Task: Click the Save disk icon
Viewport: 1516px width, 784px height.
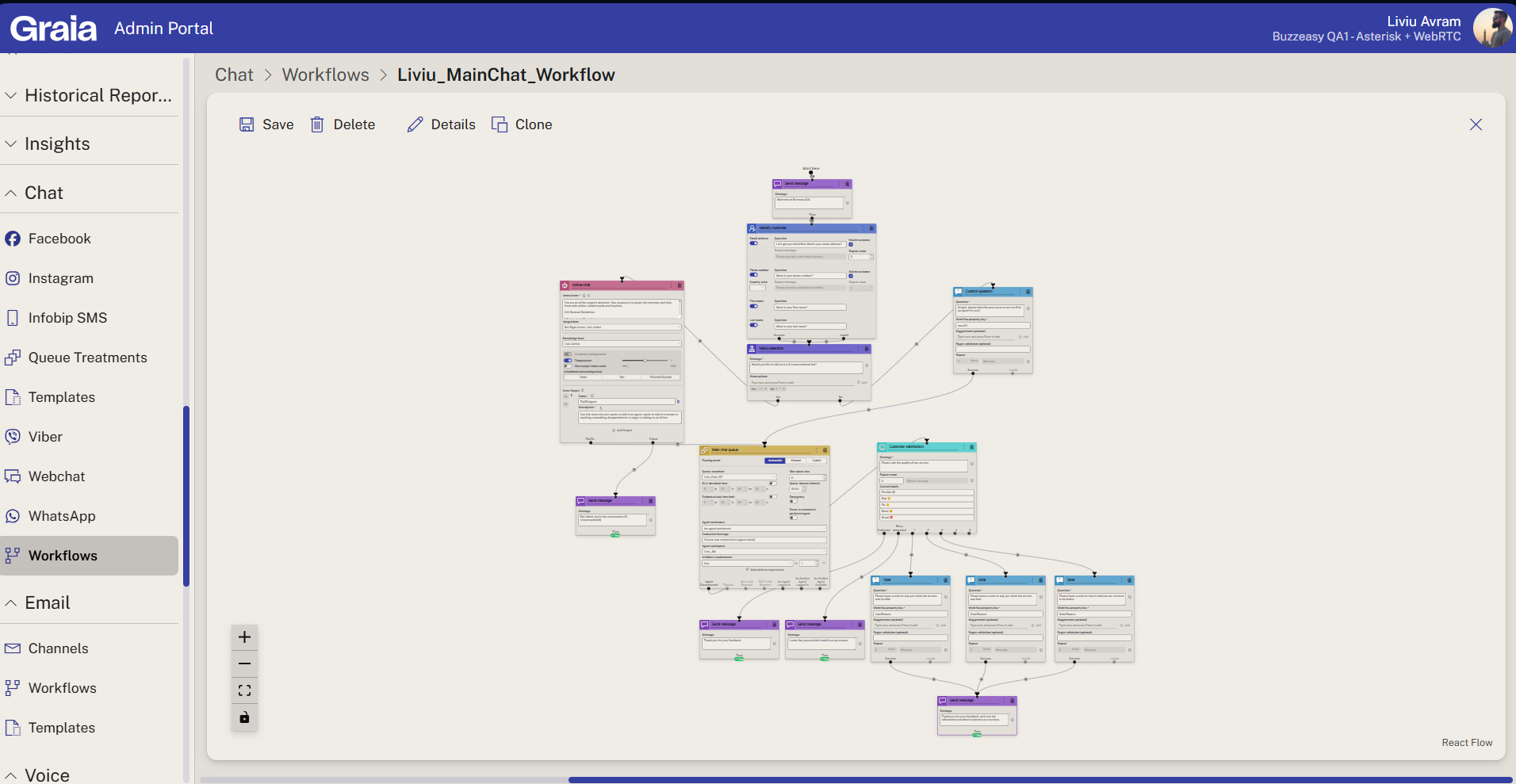Action: [x=247, y=124]
